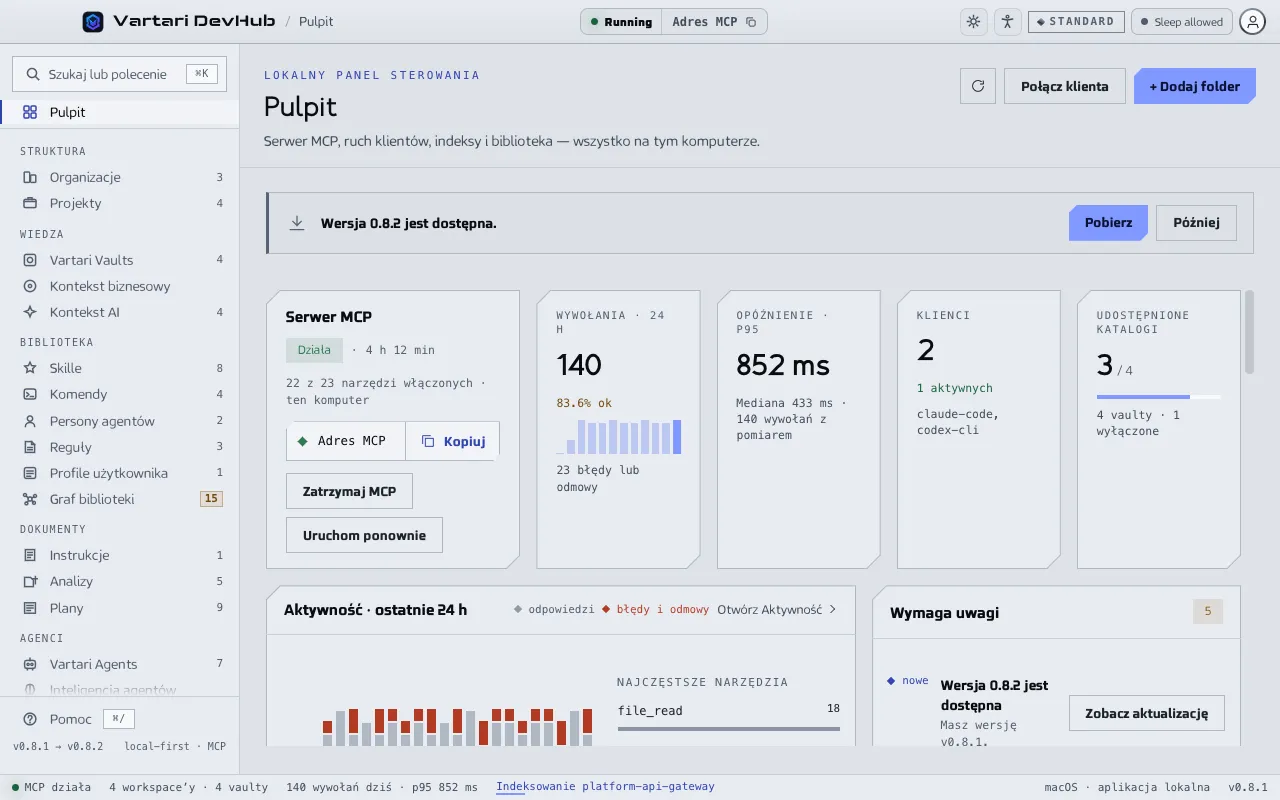This screenshot has height=800, width=1280.
Task: Click the main content vertical scrollbar
Action: point(1249,332)
